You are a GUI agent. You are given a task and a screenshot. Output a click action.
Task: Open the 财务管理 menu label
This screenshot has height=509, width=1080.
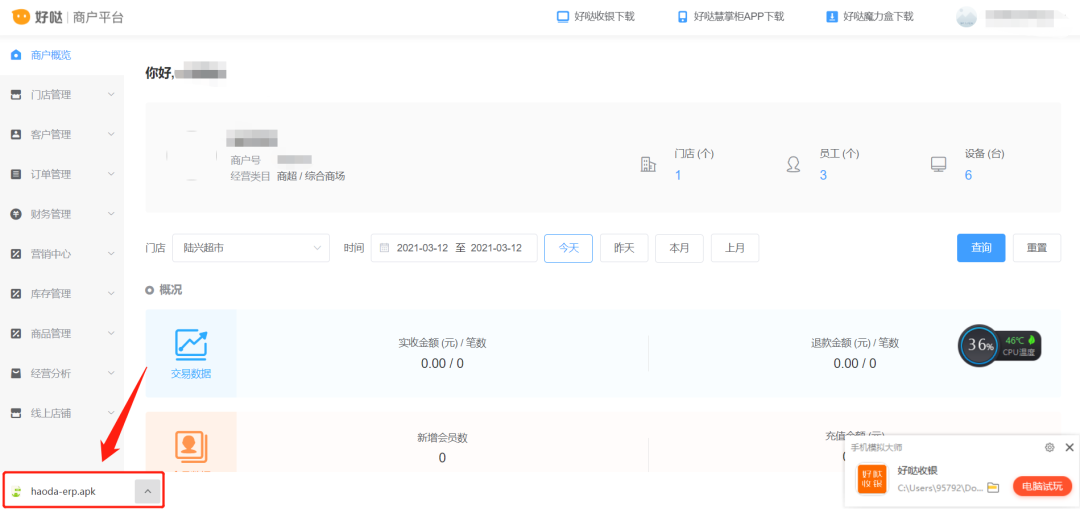tap(51, 214)
